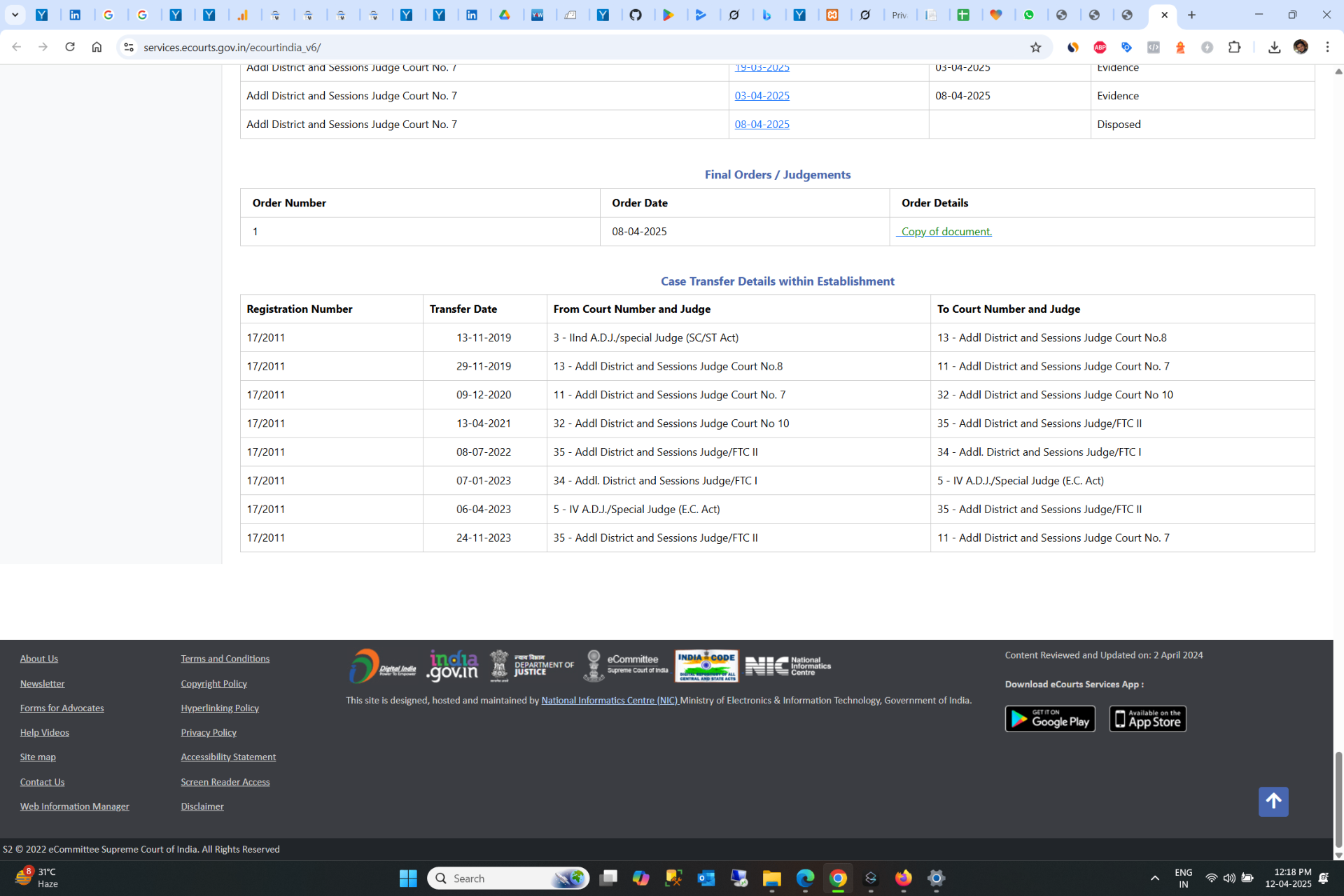
Task: Show hidden system tray icons chevron
Action: (x=1154, y=878)
